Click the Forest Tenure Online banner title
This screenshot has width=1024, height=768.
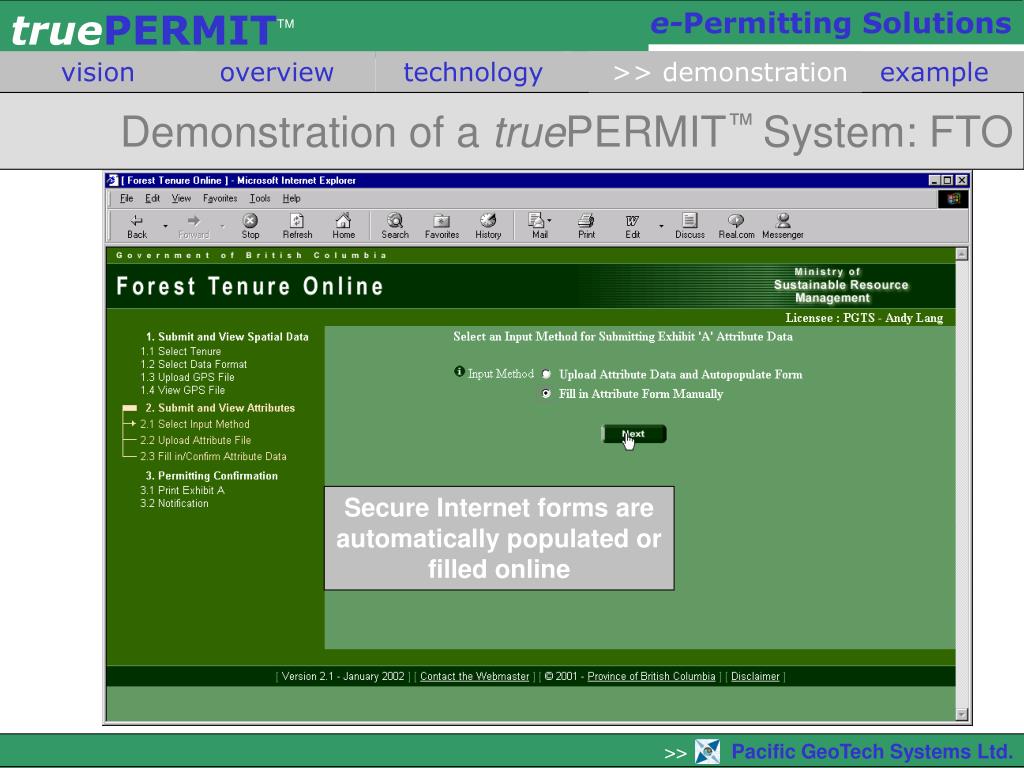pos(249,286)
